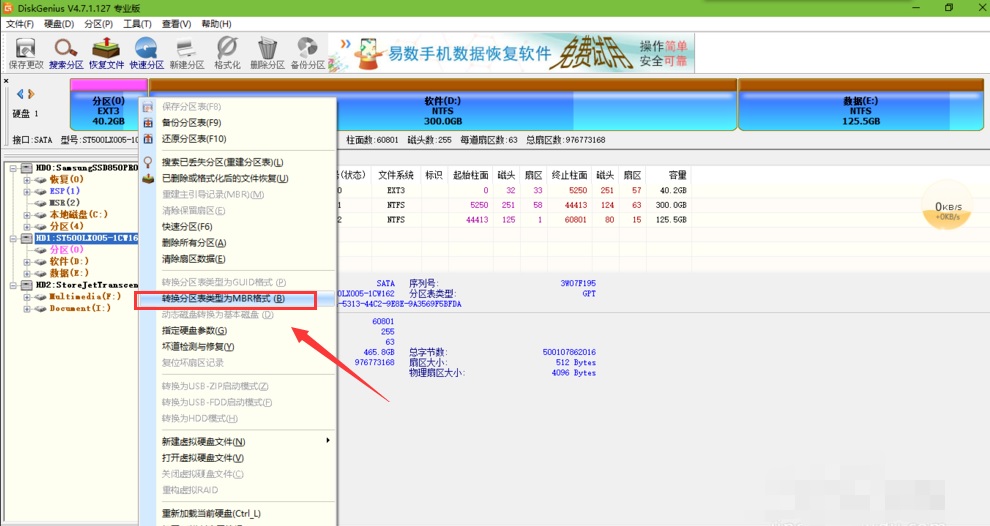Expand the 本地磁盘(C:) tree node

point(27,215)
